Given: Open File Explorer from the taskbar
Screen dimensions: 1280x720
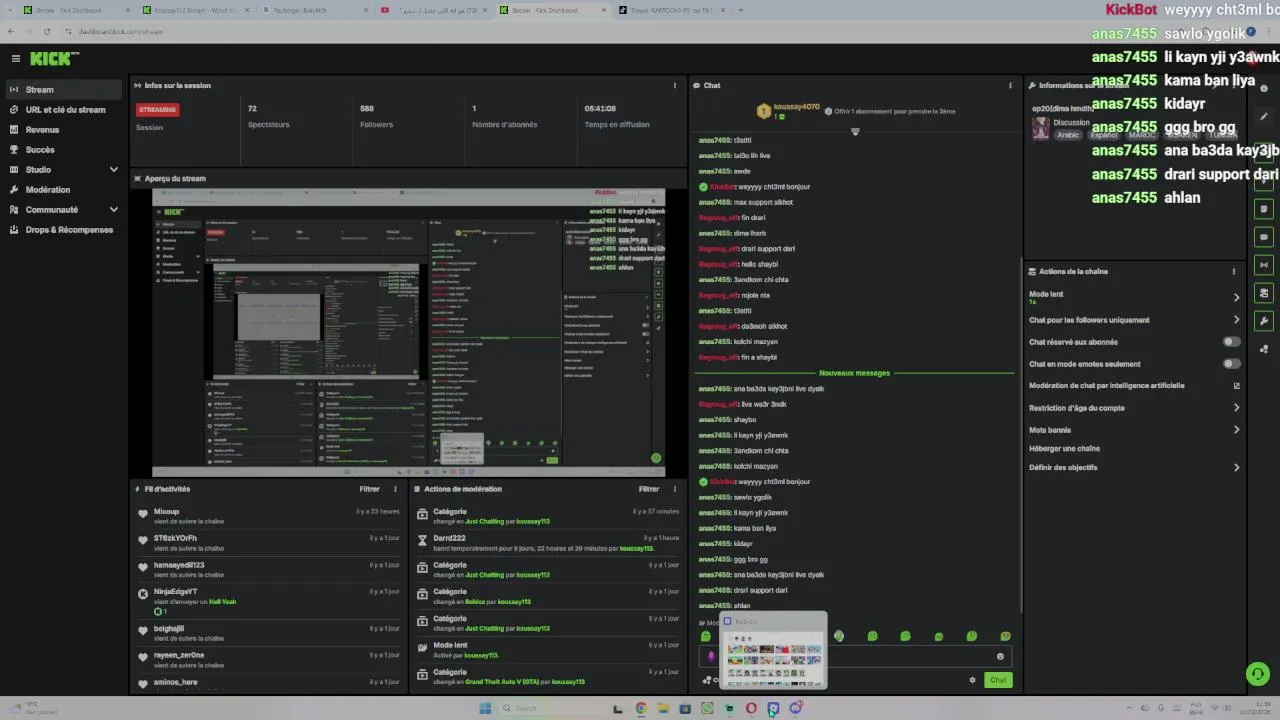Looking at the screenshot, I should [x=663, y=708].
